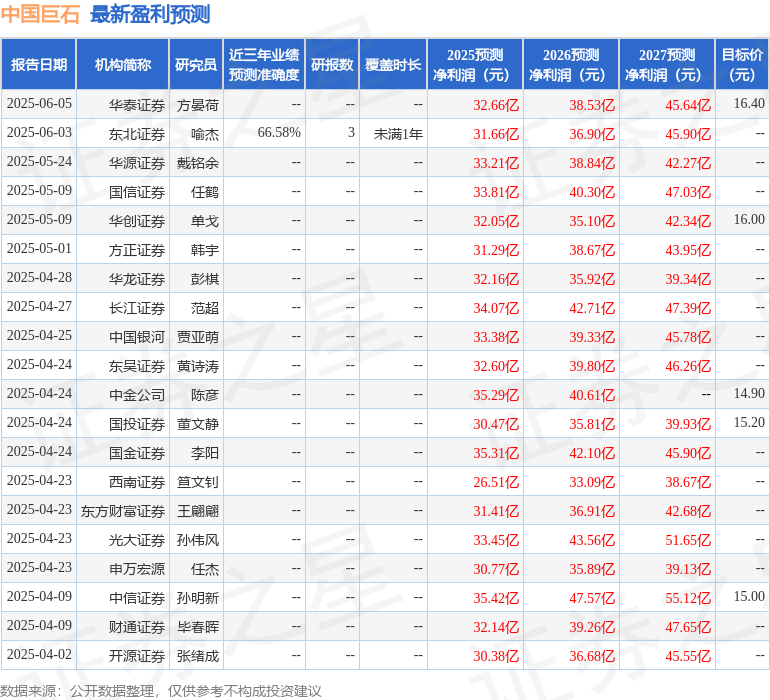Click the 26.51亿 profit value
Image resolution: width=770 pixels, height=700 pixels.
click(x=496, y=482)
